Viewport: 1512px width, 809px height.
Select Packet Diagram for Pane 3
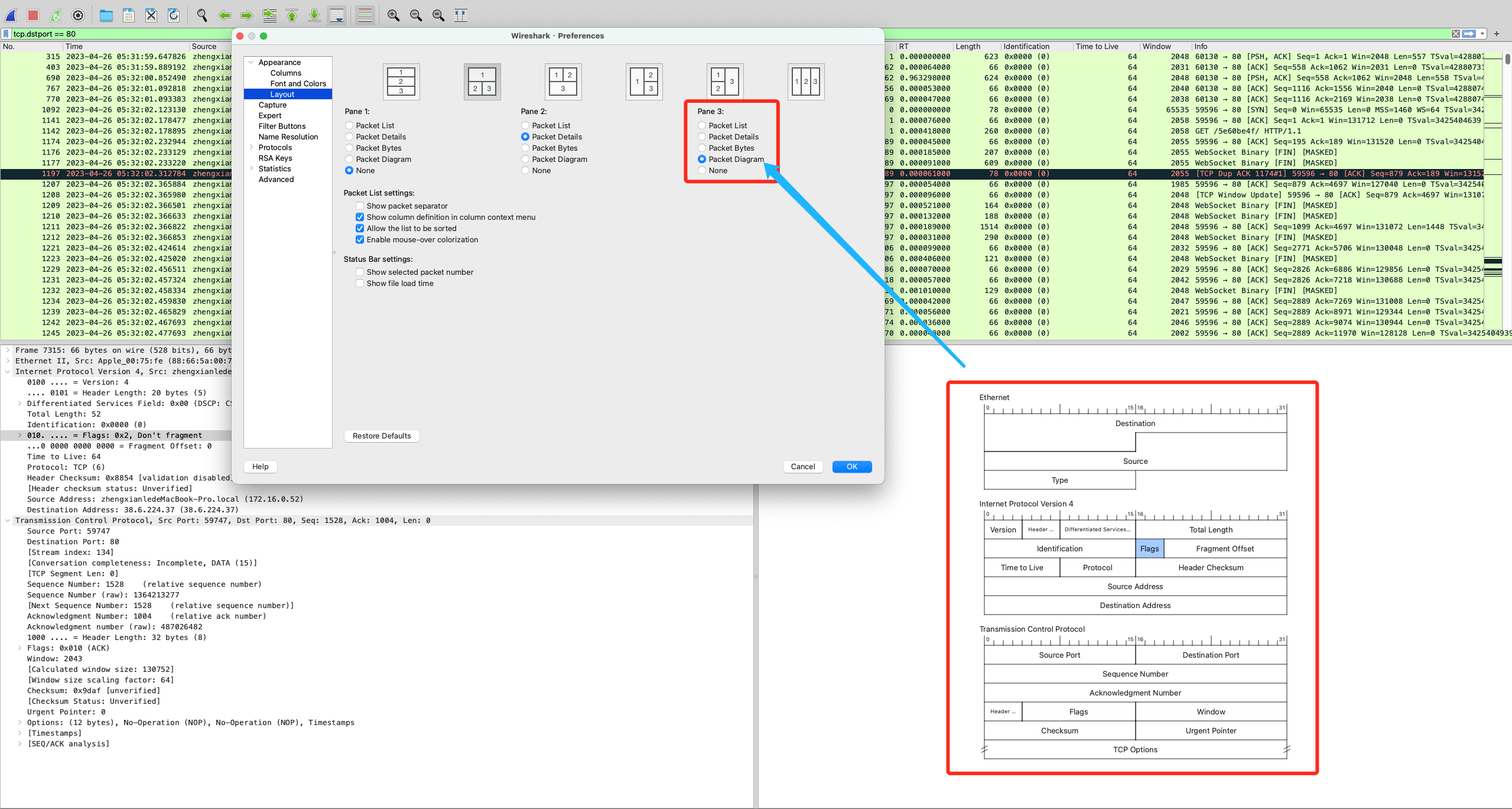coord(701,159)
